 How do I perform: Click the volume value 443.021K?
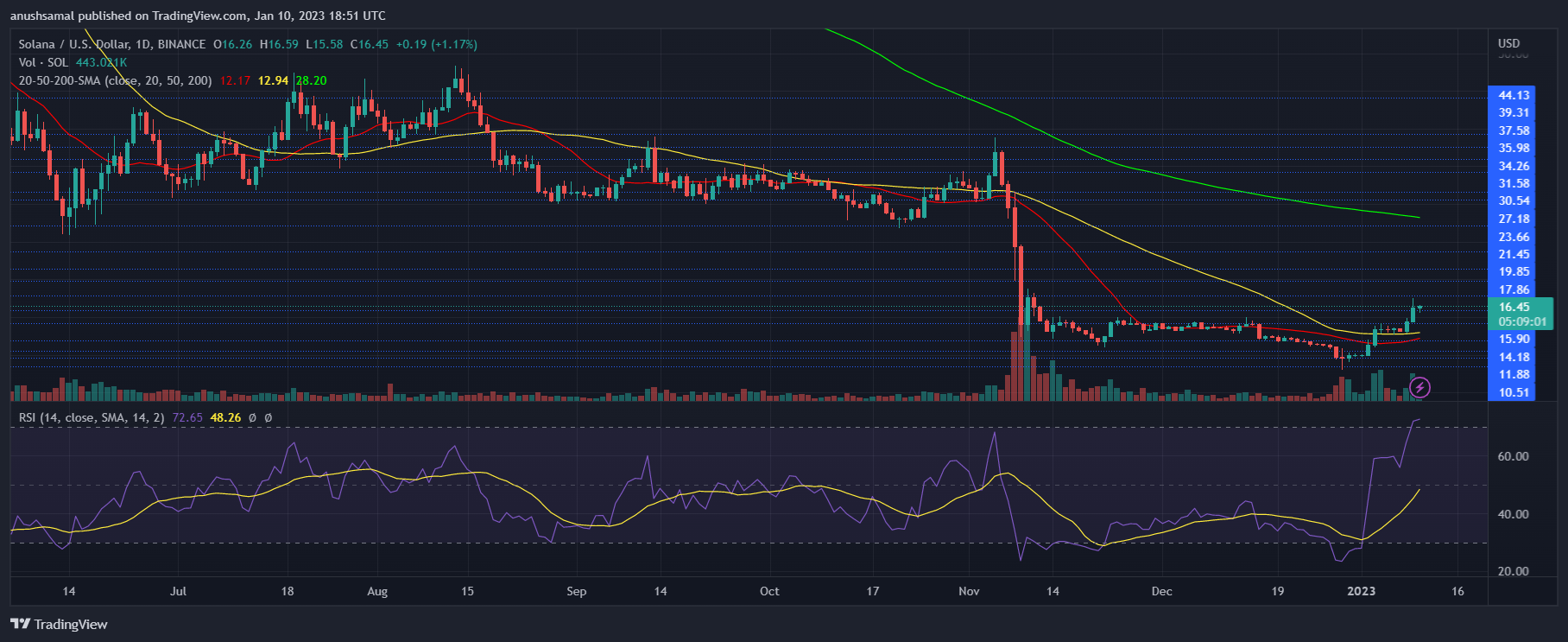pos(101,62)
